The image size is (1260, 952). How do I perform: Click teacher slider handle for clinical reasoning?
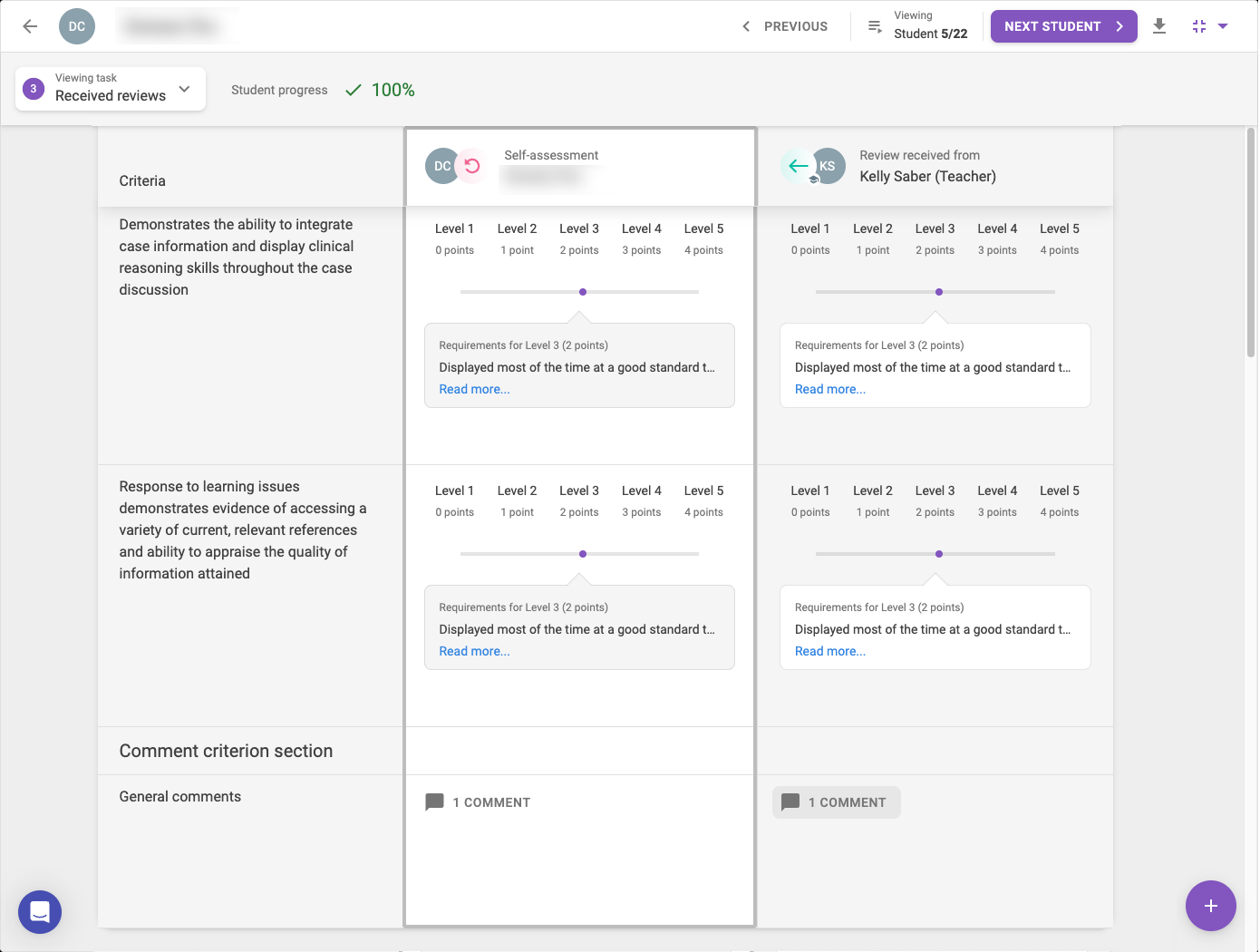click(x=939, y=292)
